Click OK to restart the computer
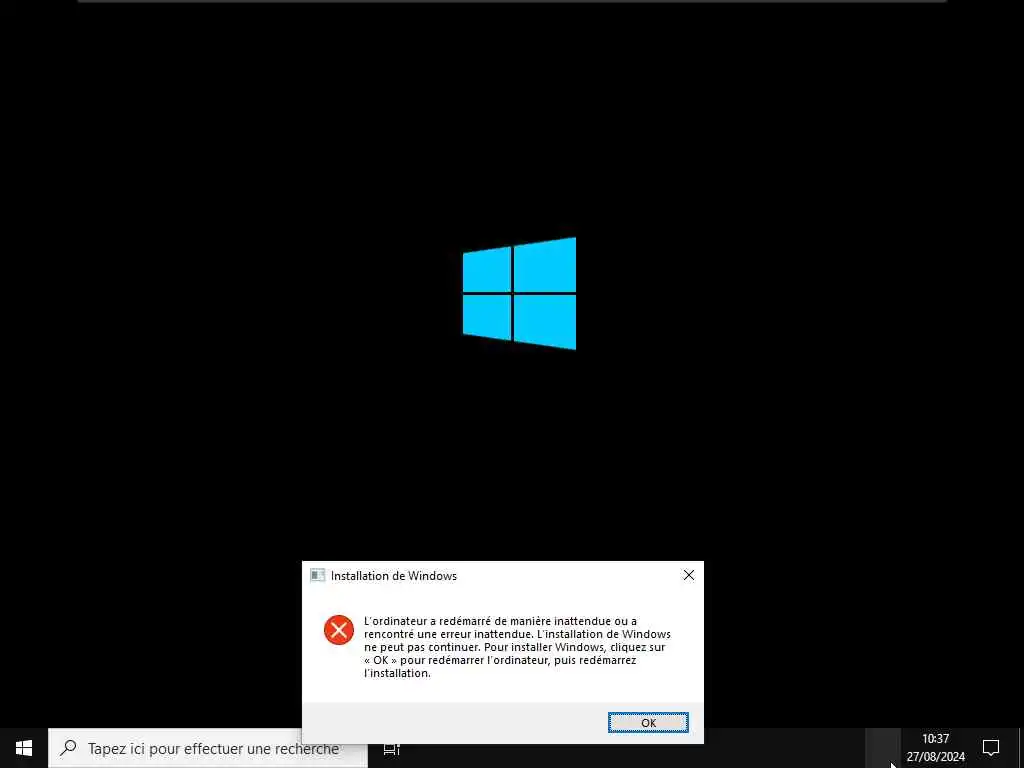This screenshot has height=768, width=1024. pyautogui.click(x=648, y=722)
